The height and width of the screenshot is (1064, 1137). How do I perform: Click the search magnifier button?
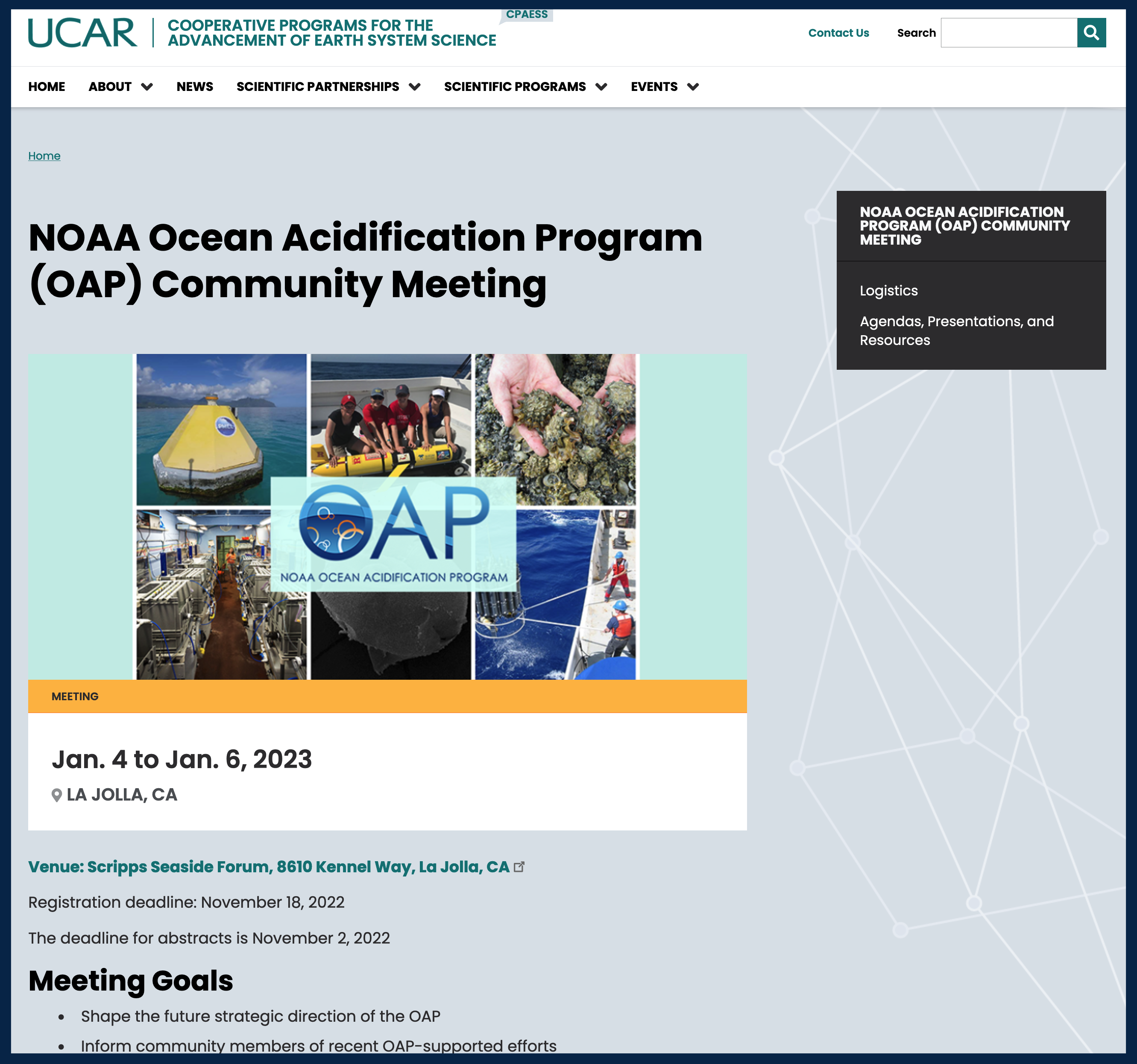click(1091, 32)
